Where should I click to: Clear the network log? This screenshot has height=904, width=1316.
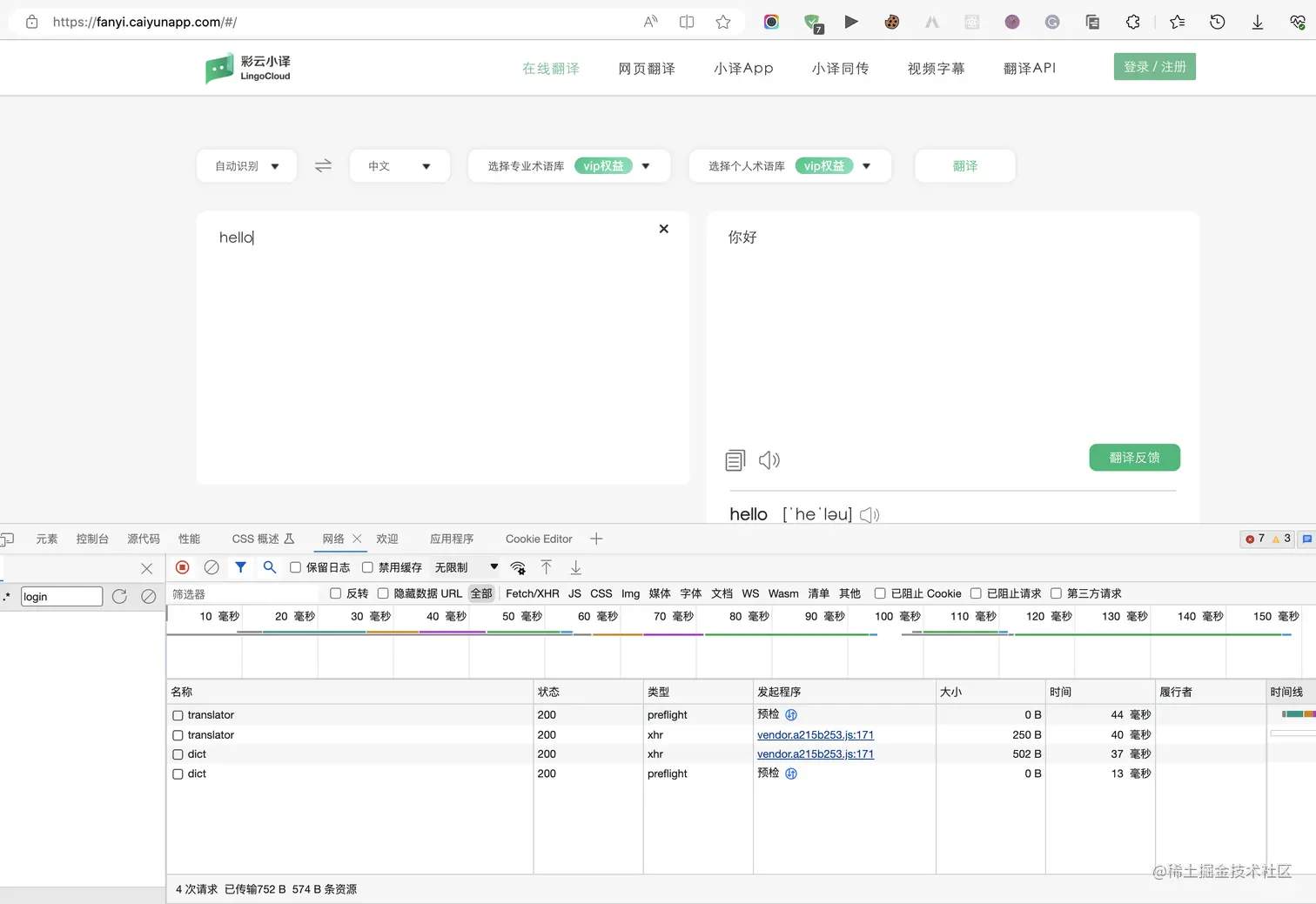211,567
